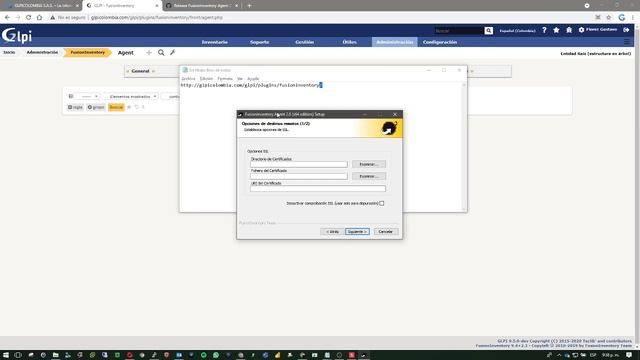The image size is (640, 360).
Task: Click the wrench icon in the breadcrumb bar
Action: click(x=173, y=53)
